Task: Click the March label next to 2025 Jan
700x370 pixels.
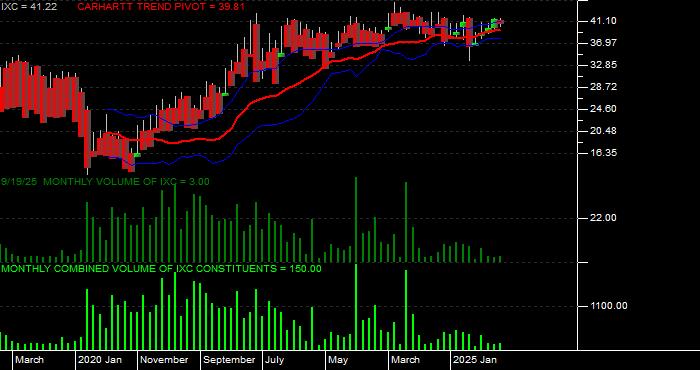Action: [x=405, y=360]
